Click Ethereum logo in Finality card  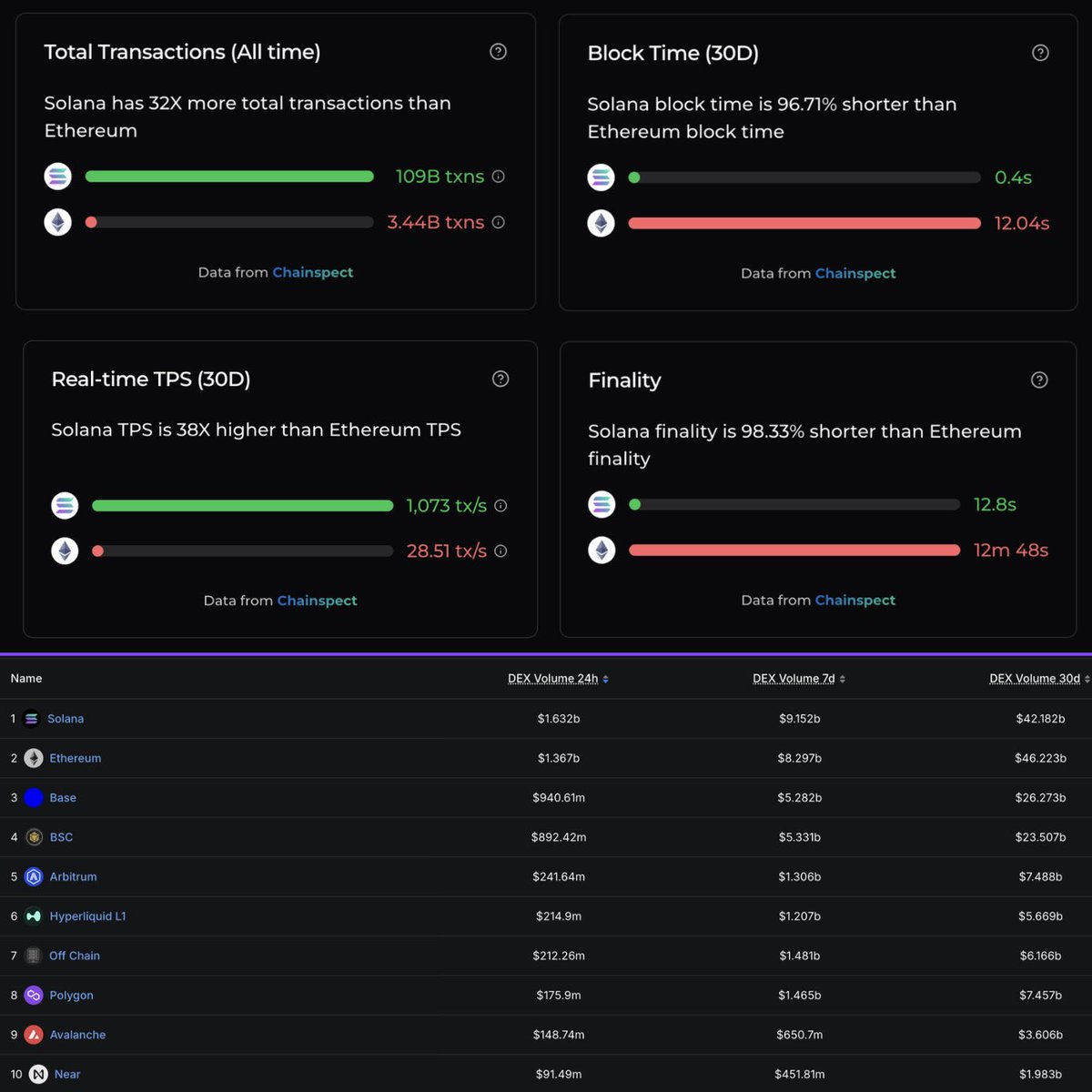coord(602,550)
